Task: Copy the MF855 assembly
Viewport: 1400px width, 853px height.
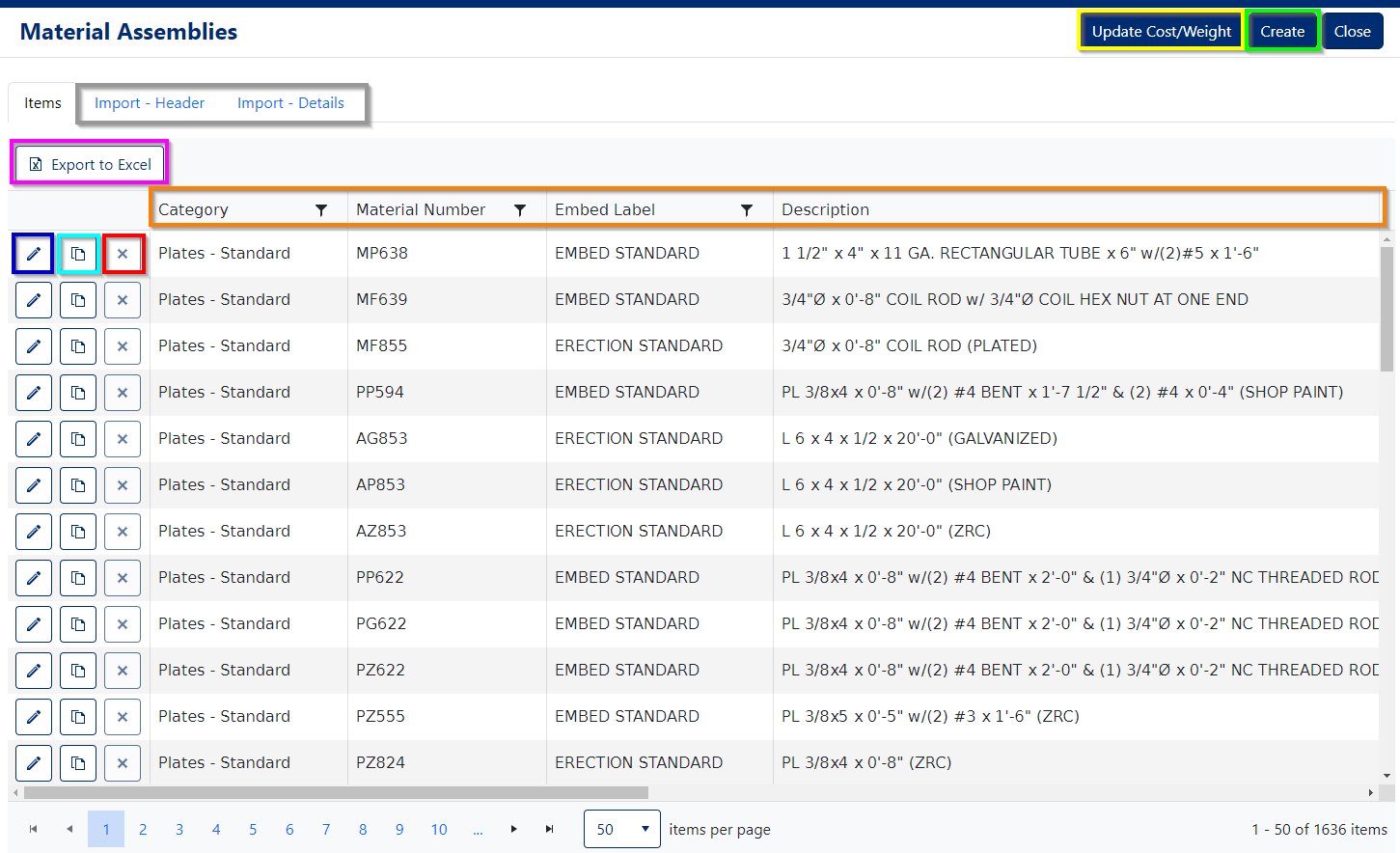Action: coord(78,346)
